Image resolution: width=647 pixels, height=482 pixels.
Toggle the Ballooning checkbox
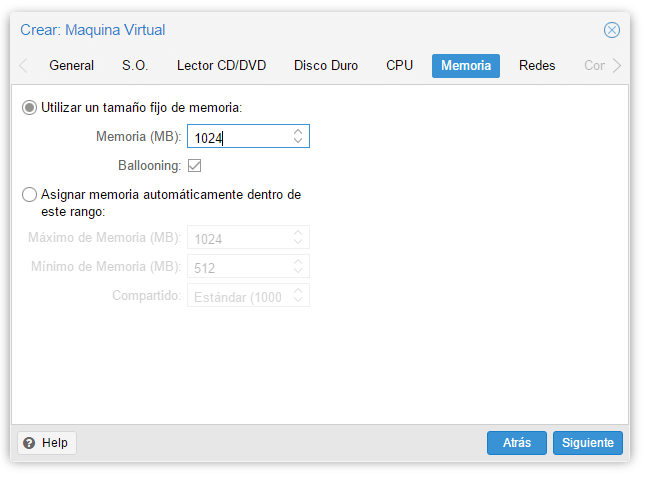(x=195, y=165)
